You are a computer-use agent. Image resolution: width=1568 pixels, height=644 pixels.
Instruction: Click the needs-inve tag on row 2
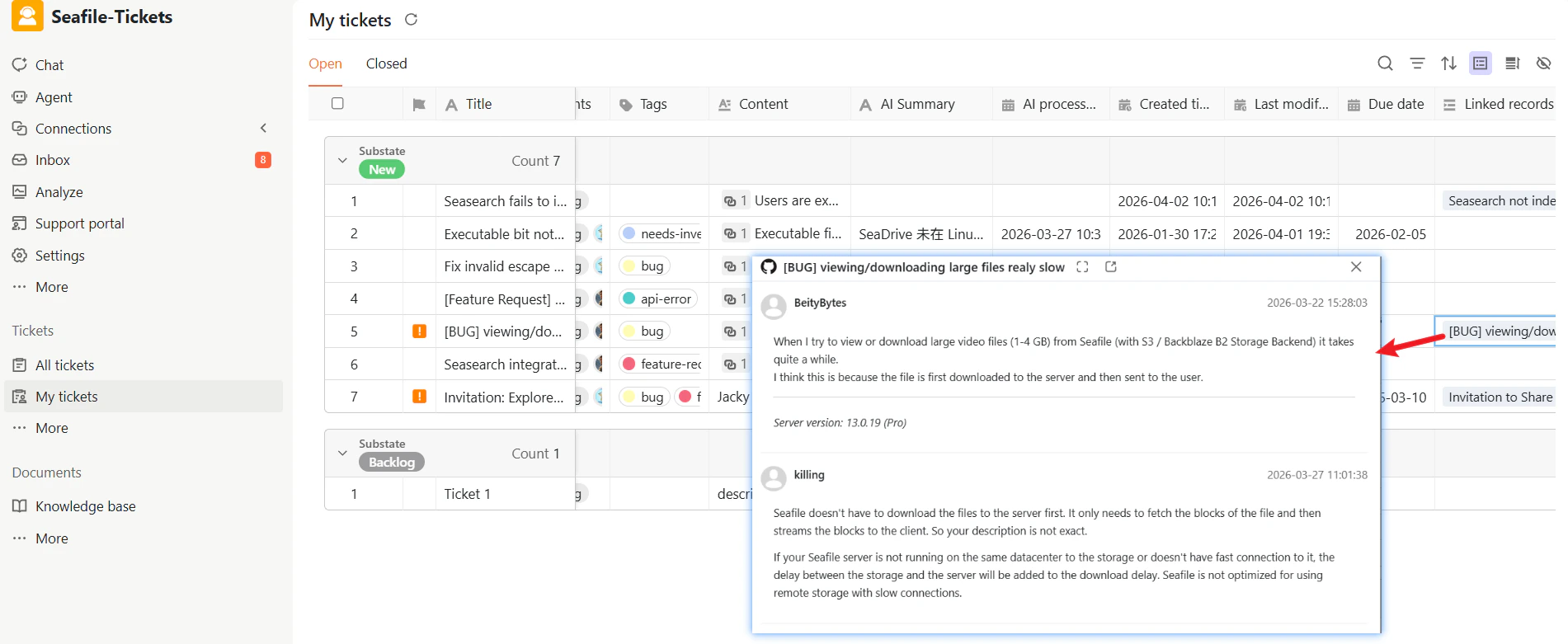[661, 233]
